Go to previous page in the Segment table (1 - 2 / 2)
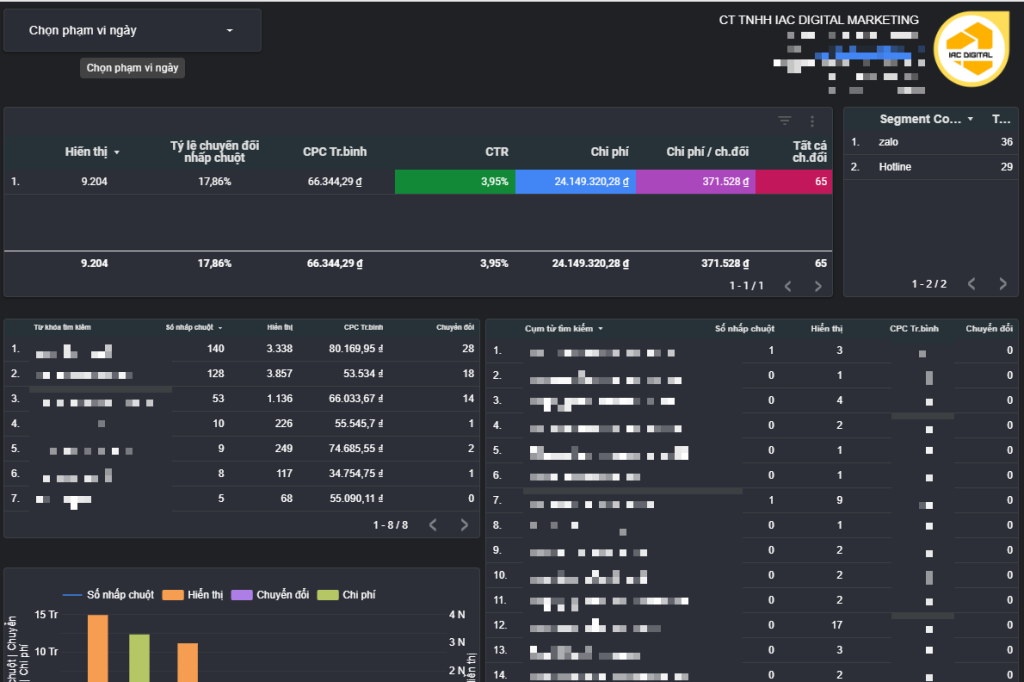Viewport: 1024px width, 682px height. coord(972,284)
